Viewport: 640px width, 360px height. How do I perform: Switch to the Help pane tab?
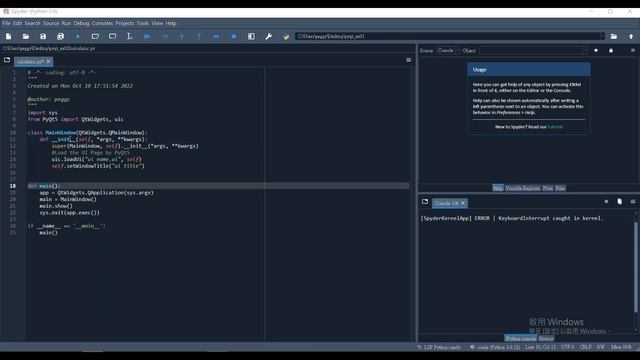click(498, 188)
